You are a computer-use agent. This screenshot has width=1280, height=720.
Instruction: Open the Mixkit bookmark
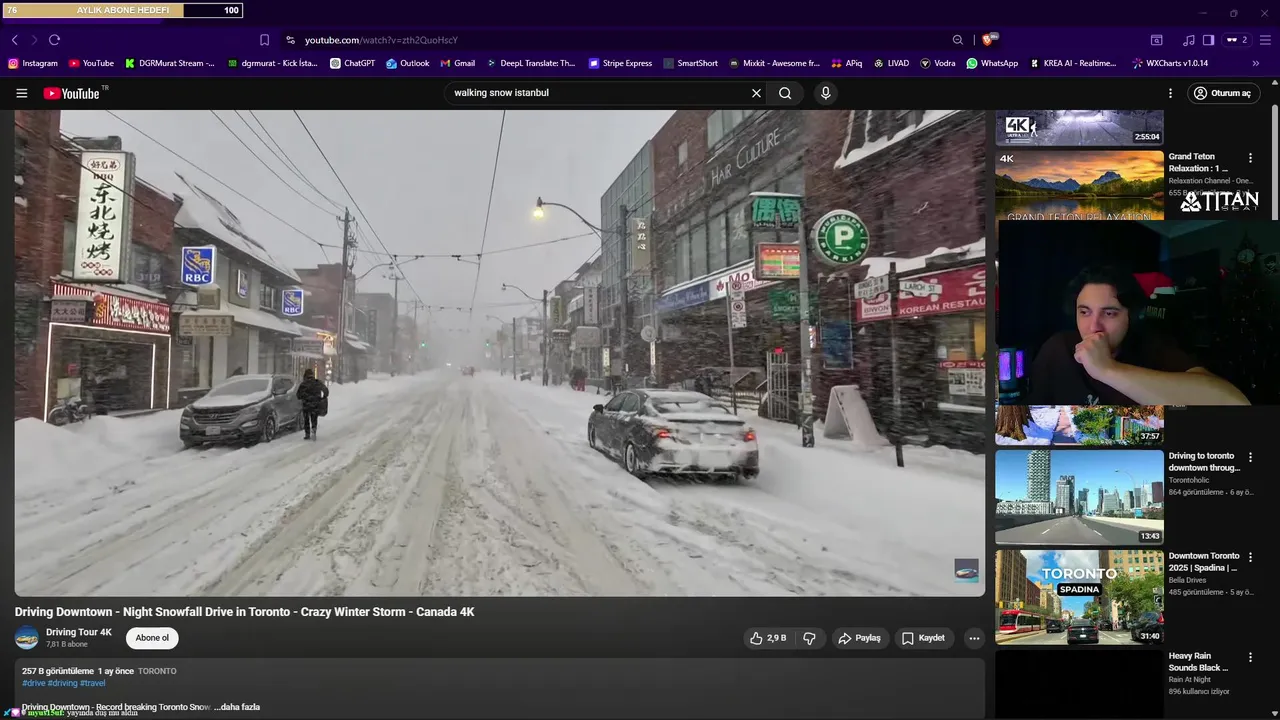coord(774,63)
